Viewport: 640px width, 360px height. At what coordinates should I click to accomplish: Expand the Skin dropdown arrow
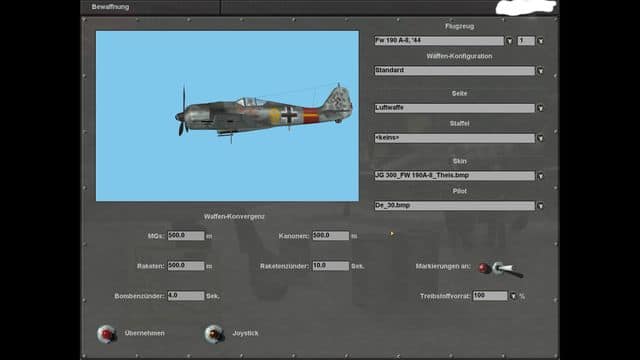(x=540, y=176)
